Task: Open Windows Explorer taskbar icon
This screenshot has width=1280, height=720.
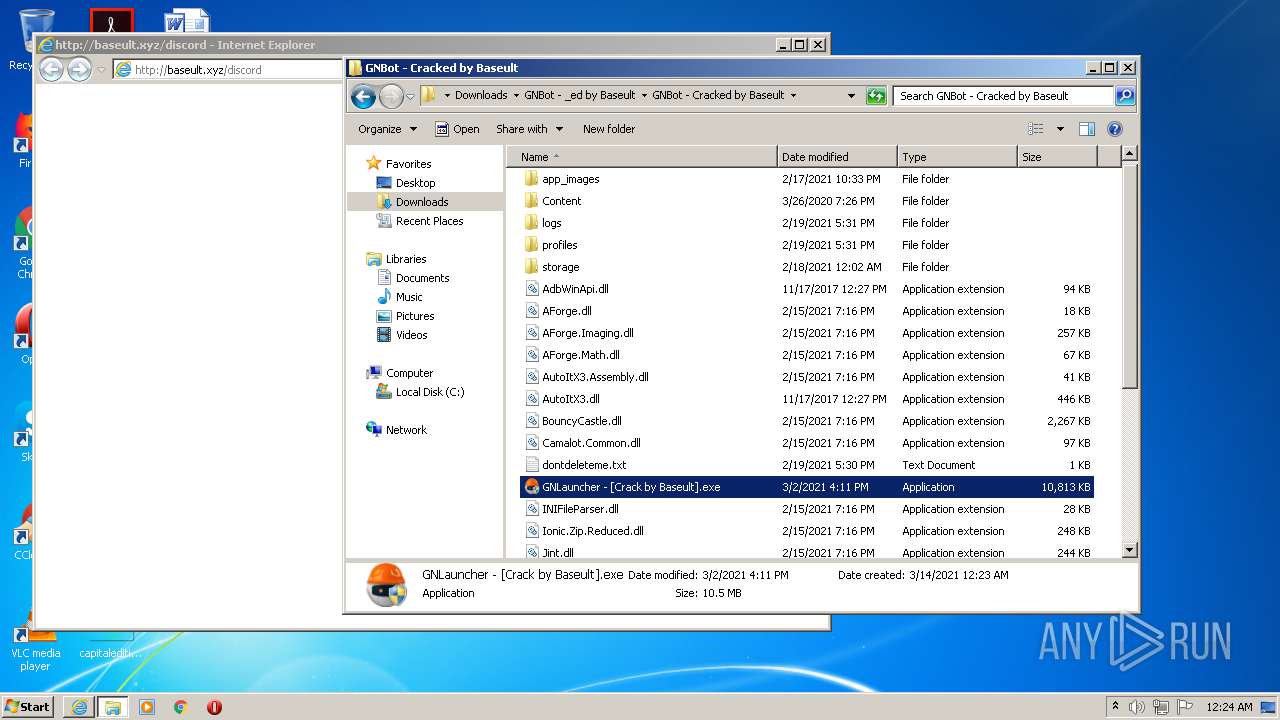Action: coord(112,707)
